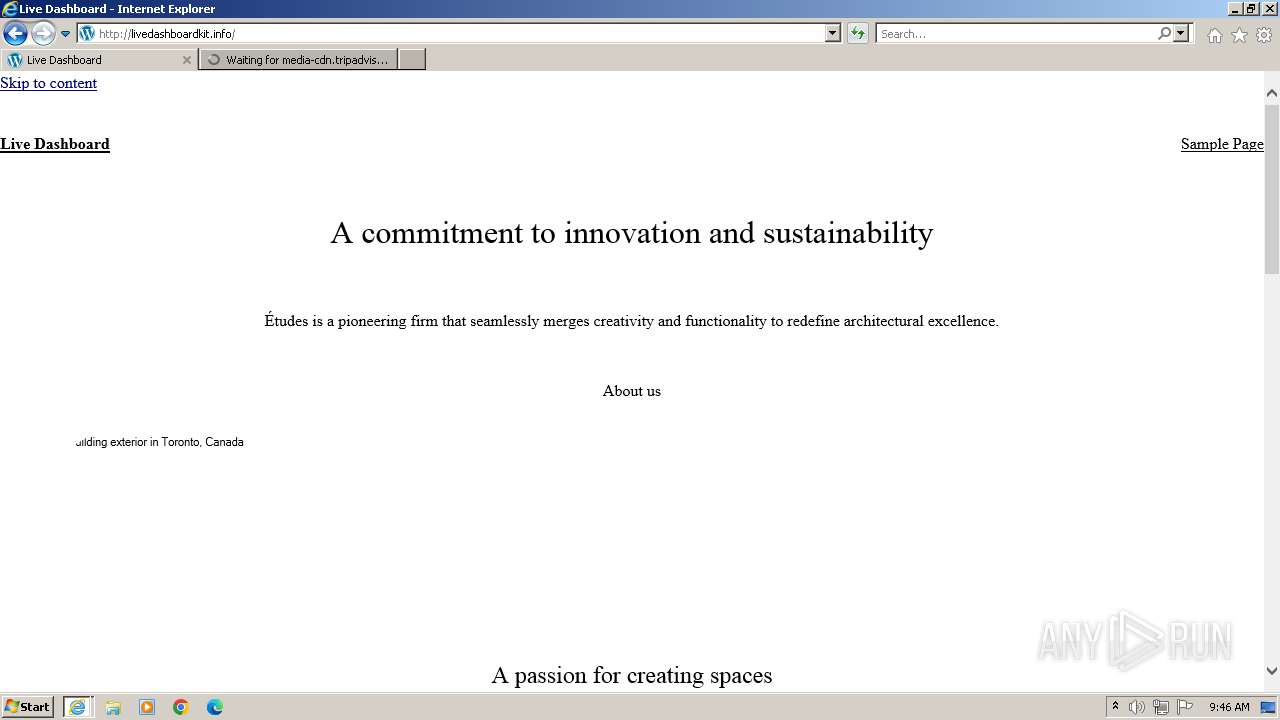Open Windows Media Player taskbar icon
The width and height of the screenshot is (1280, 720).
coord(147,707)
